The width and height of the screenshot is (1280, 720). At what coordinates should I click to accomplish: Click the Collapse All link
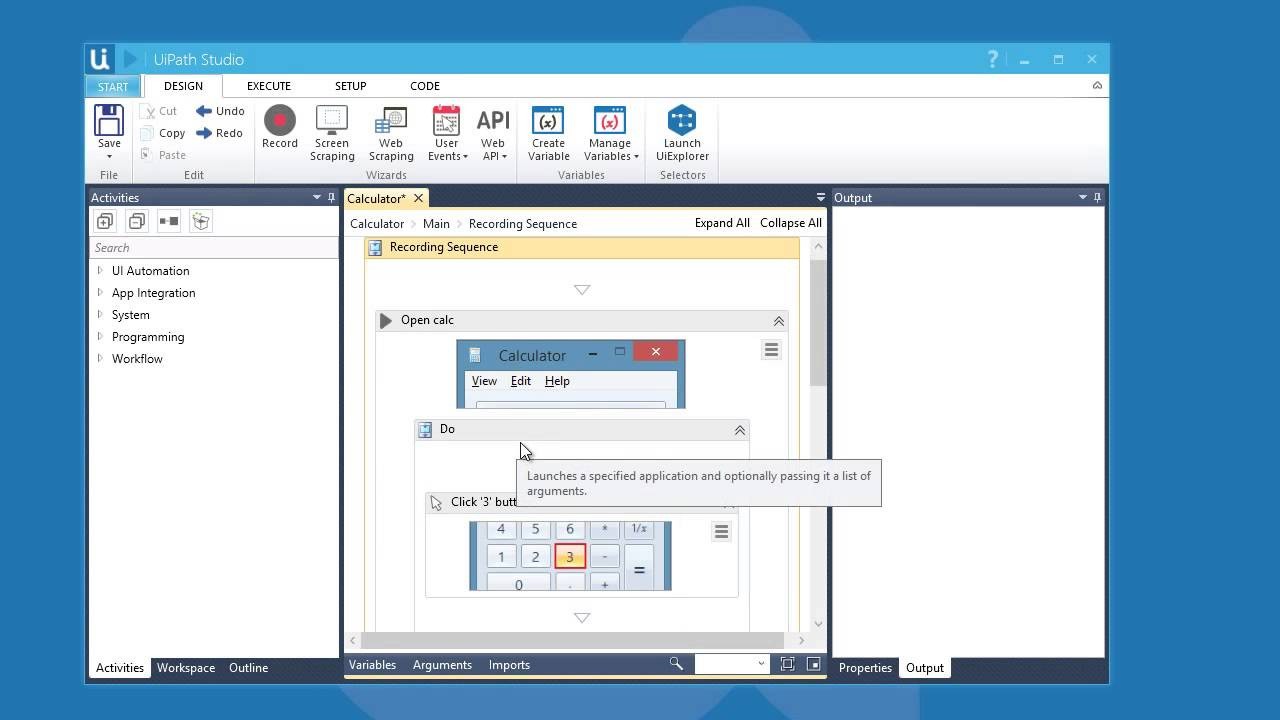point(790,223)
